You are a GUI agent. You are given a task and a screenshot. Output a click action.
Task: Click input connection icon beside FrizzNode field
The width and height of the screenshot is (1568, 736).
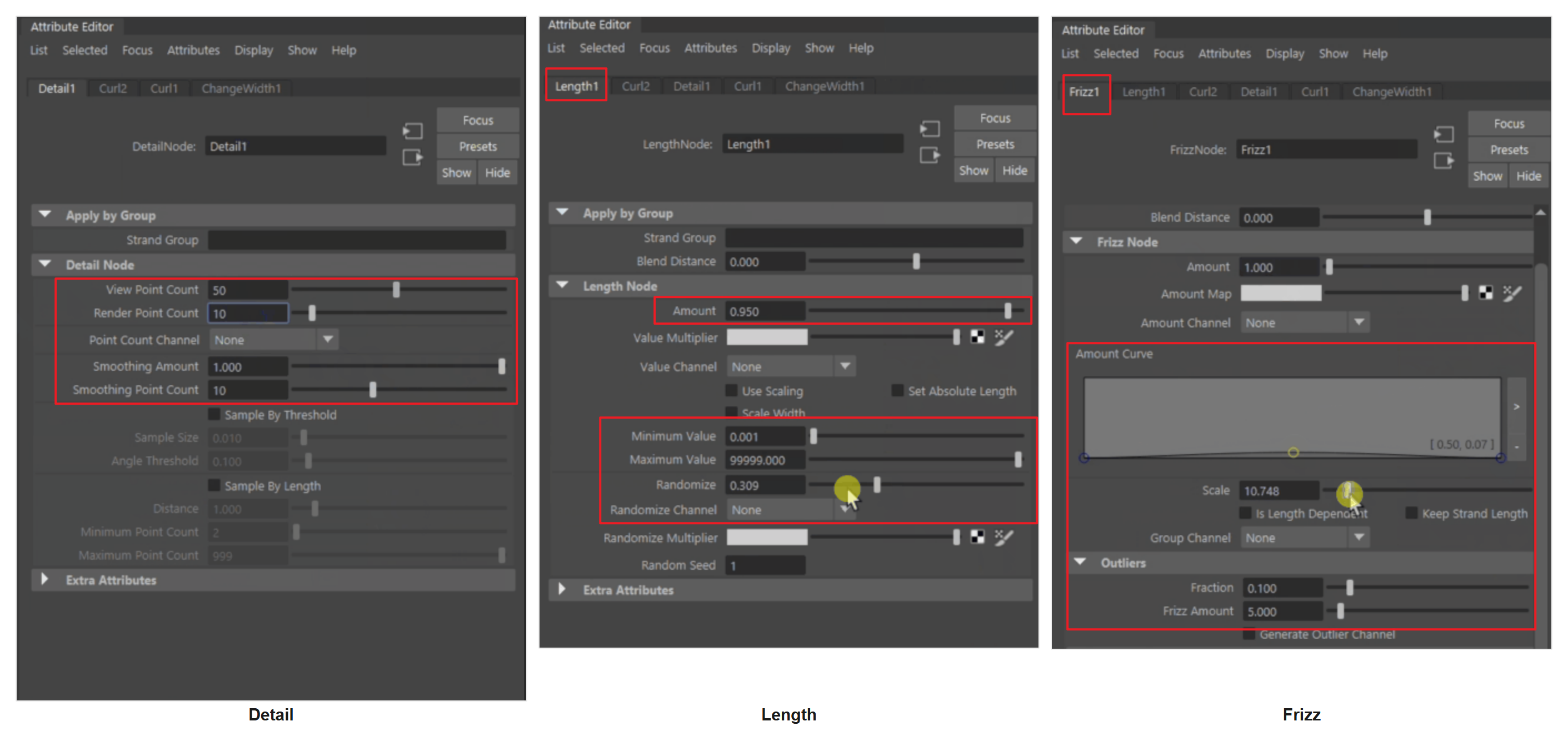click(1444, 134)
